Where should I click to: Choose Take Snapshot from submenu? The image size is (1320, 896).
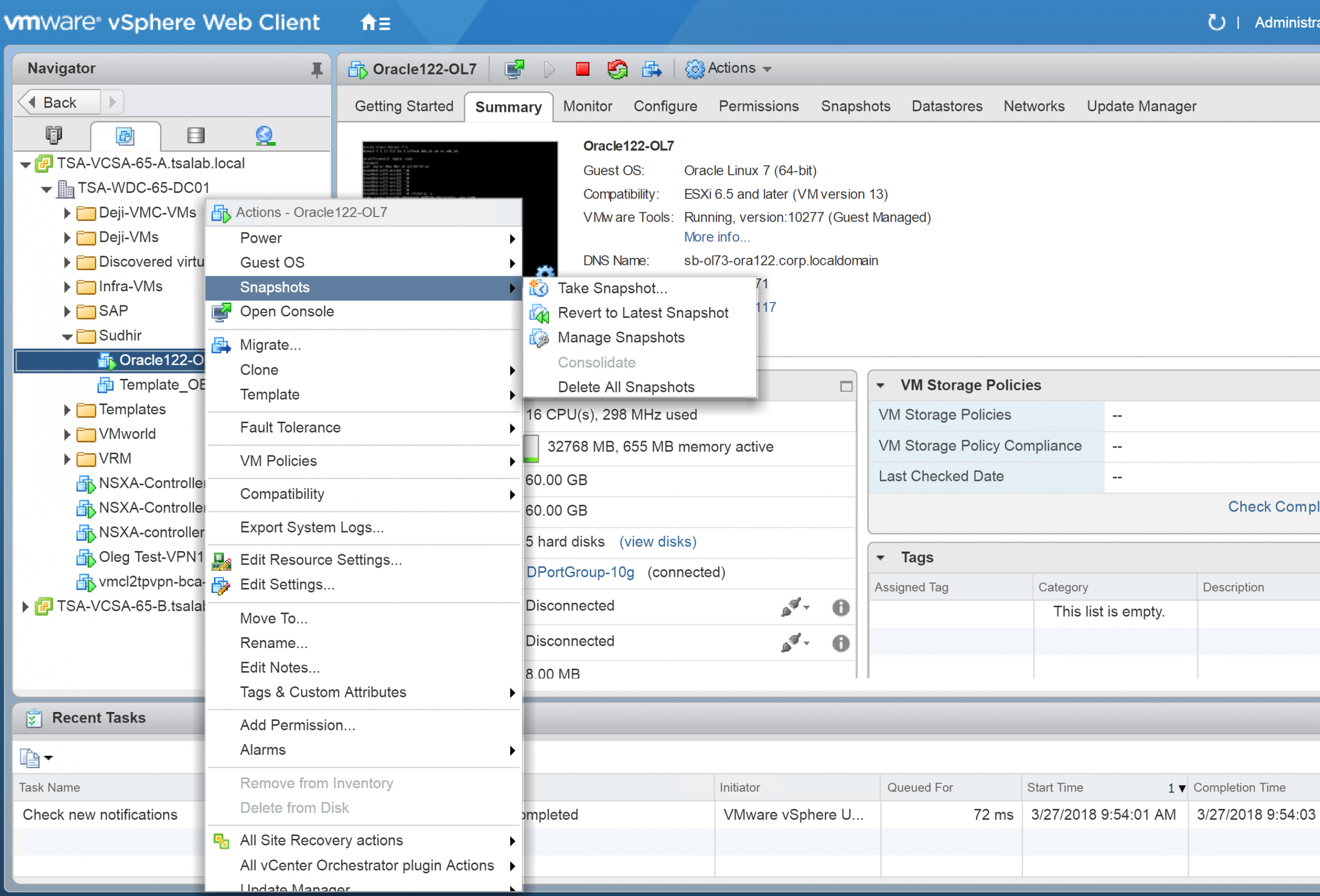(612, 288)
